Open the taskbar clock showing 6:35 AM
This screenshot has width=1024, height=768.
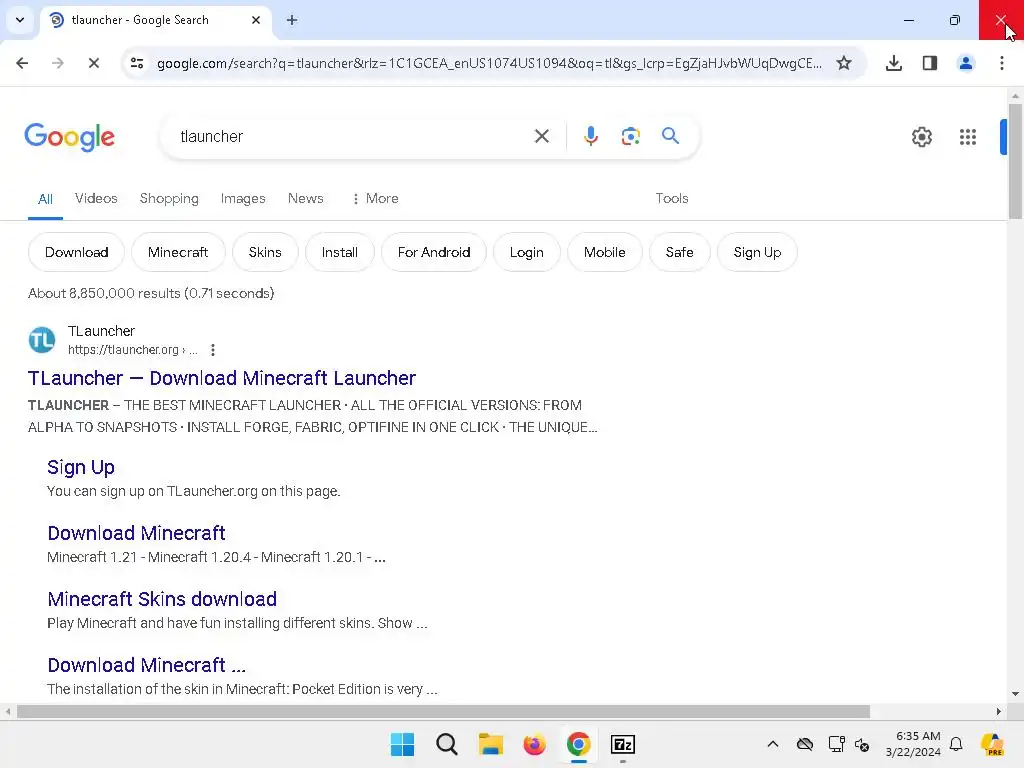(913, 744)
